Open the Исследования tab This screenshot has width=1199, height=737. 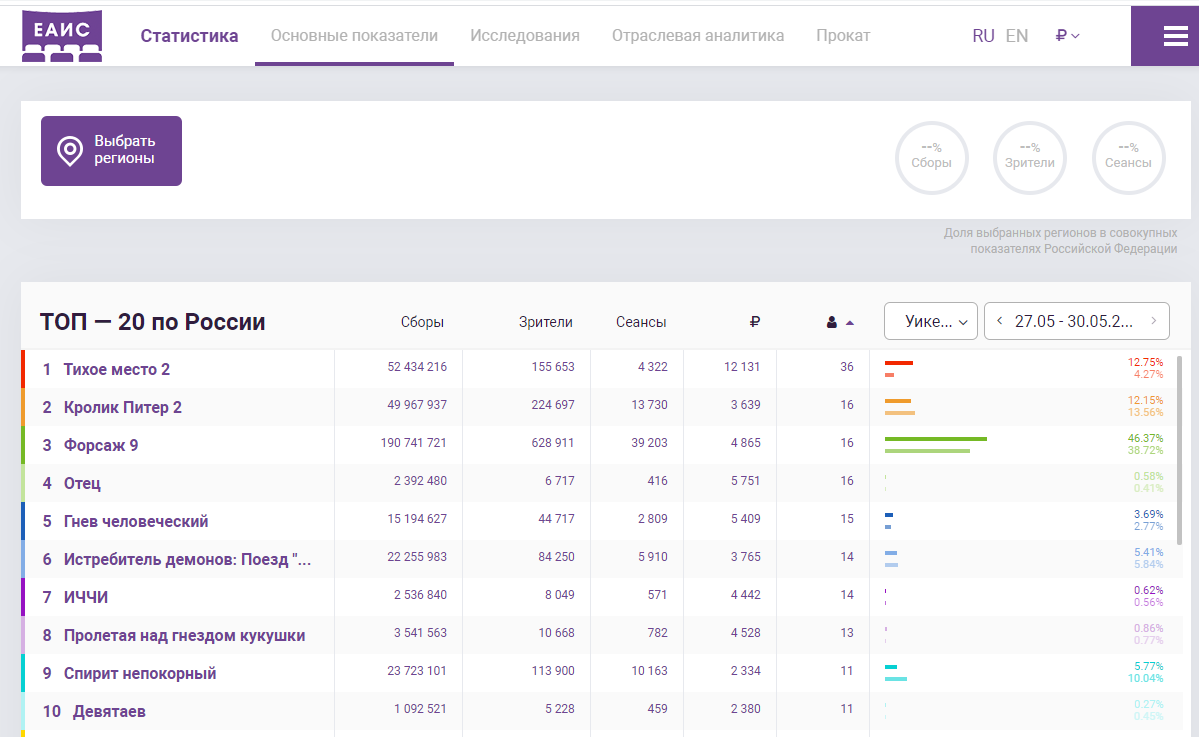(x=525, y=36)
